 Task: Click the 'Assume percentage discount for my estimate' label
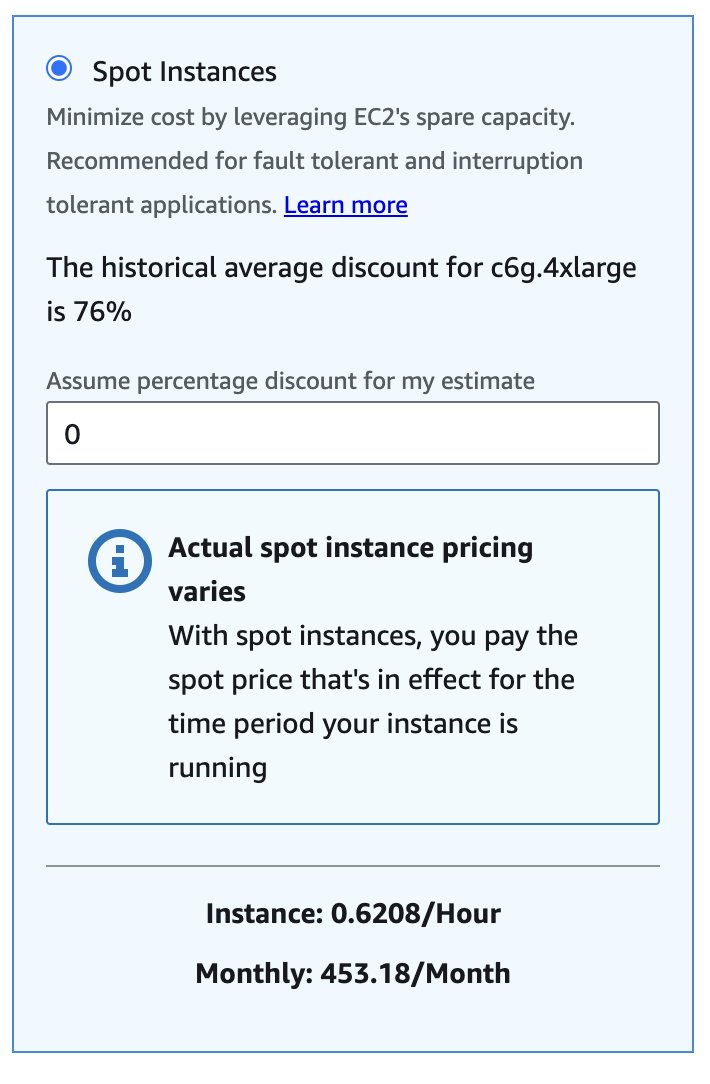pos(290,380)
